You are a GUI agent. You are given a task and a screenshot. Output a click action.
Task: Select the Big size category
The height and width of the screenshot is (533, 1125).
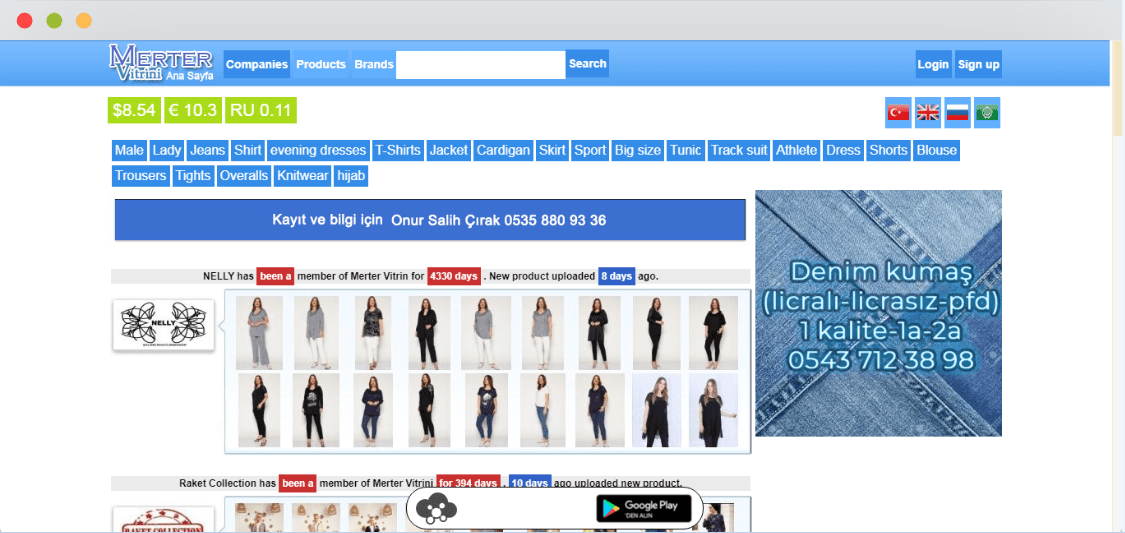pyautogui.click(x=638, y=151)
